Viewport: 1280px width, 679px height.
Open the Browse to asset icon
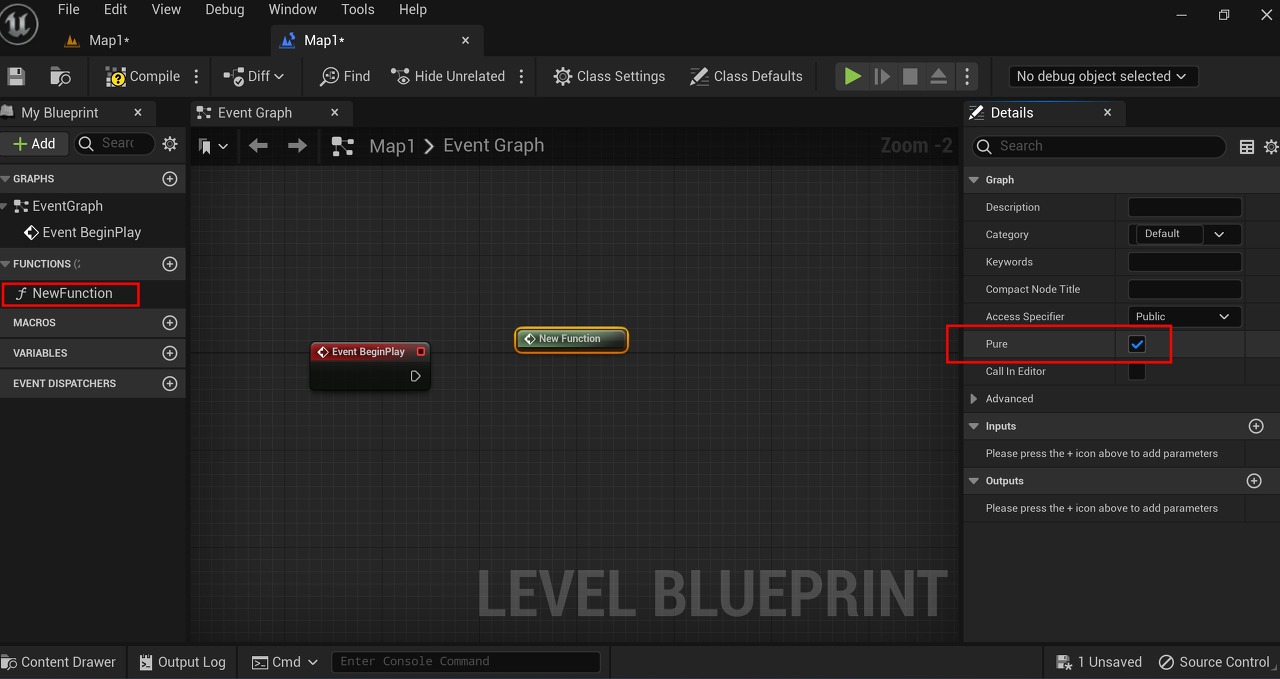61,76
